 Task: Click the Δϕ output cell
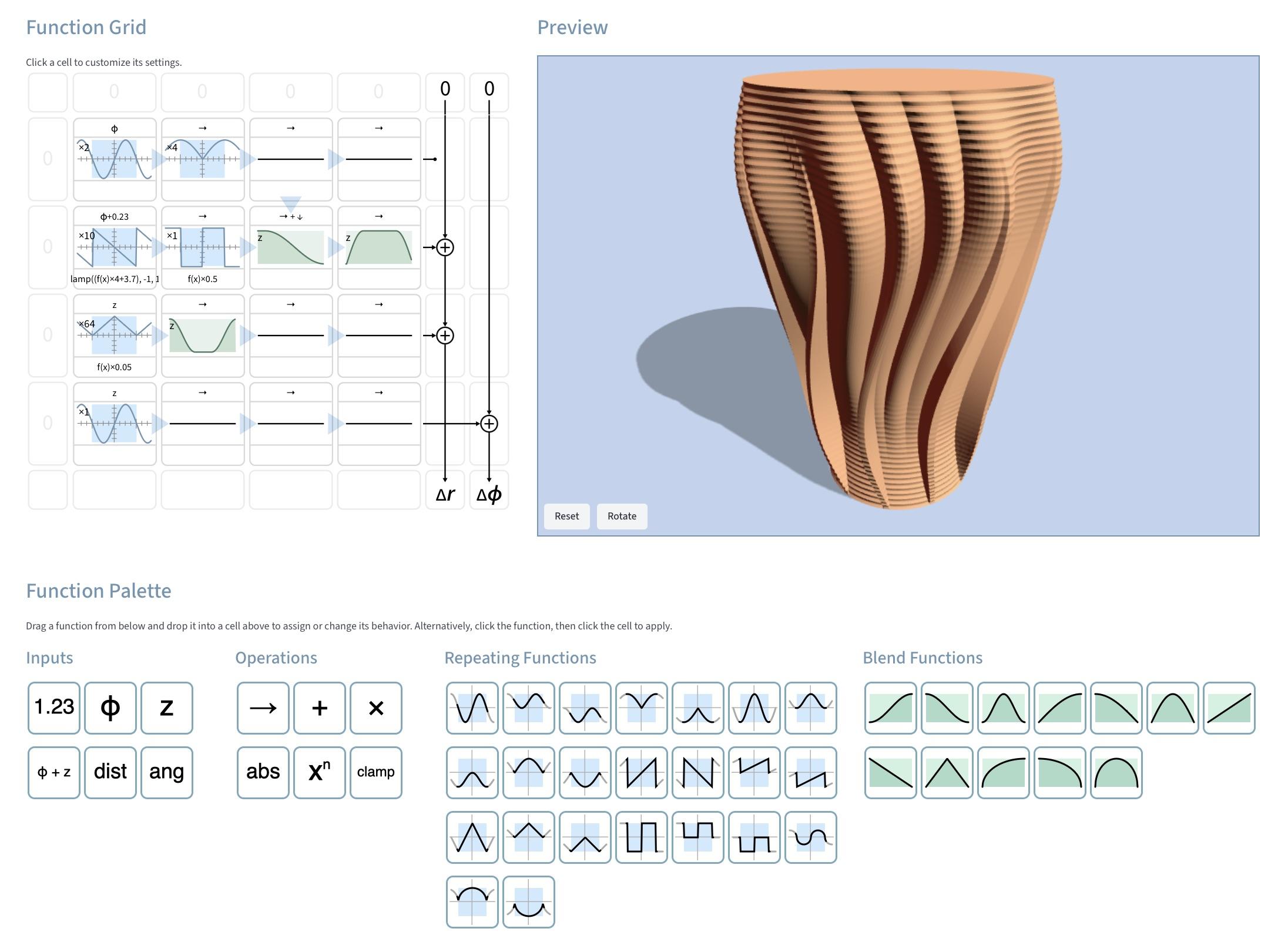489,490
